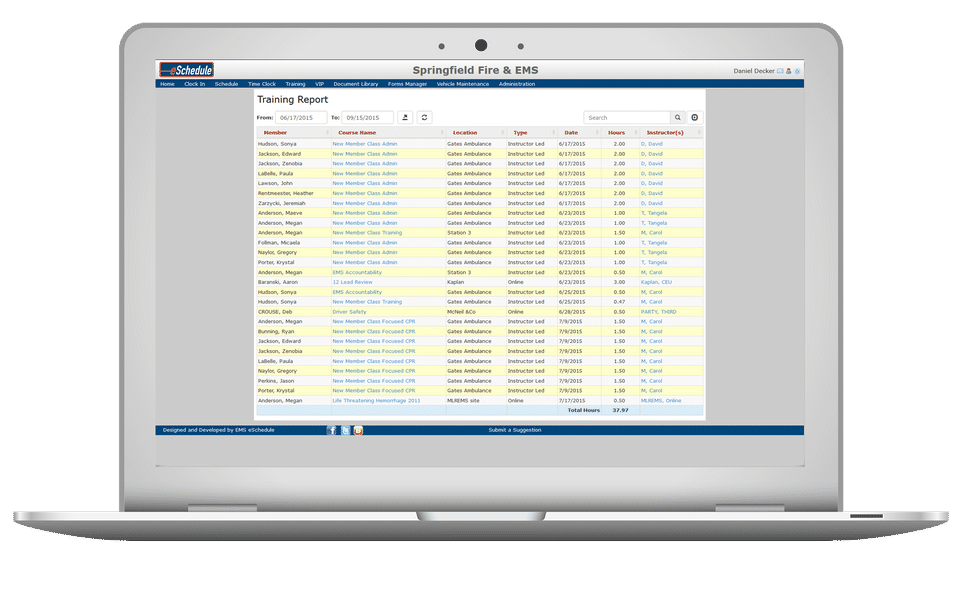Open the Twitter icon in the footer

click(x=345, y=431)
